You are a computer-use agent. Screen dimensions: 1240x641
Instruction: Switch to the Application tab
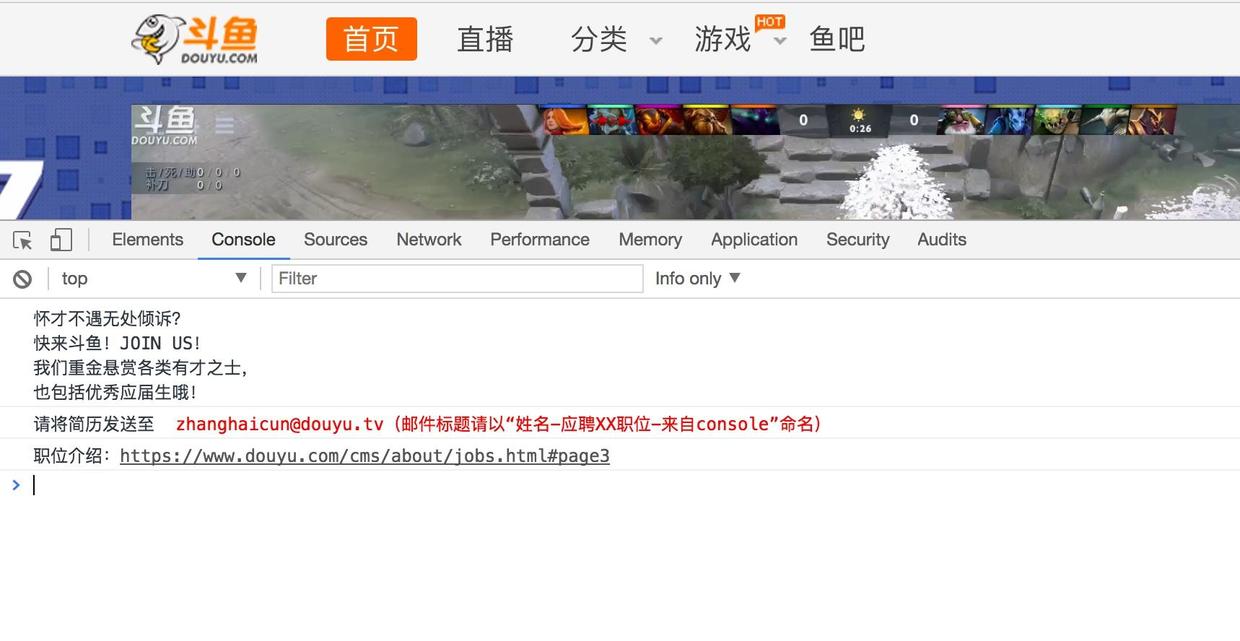point(754,240)
